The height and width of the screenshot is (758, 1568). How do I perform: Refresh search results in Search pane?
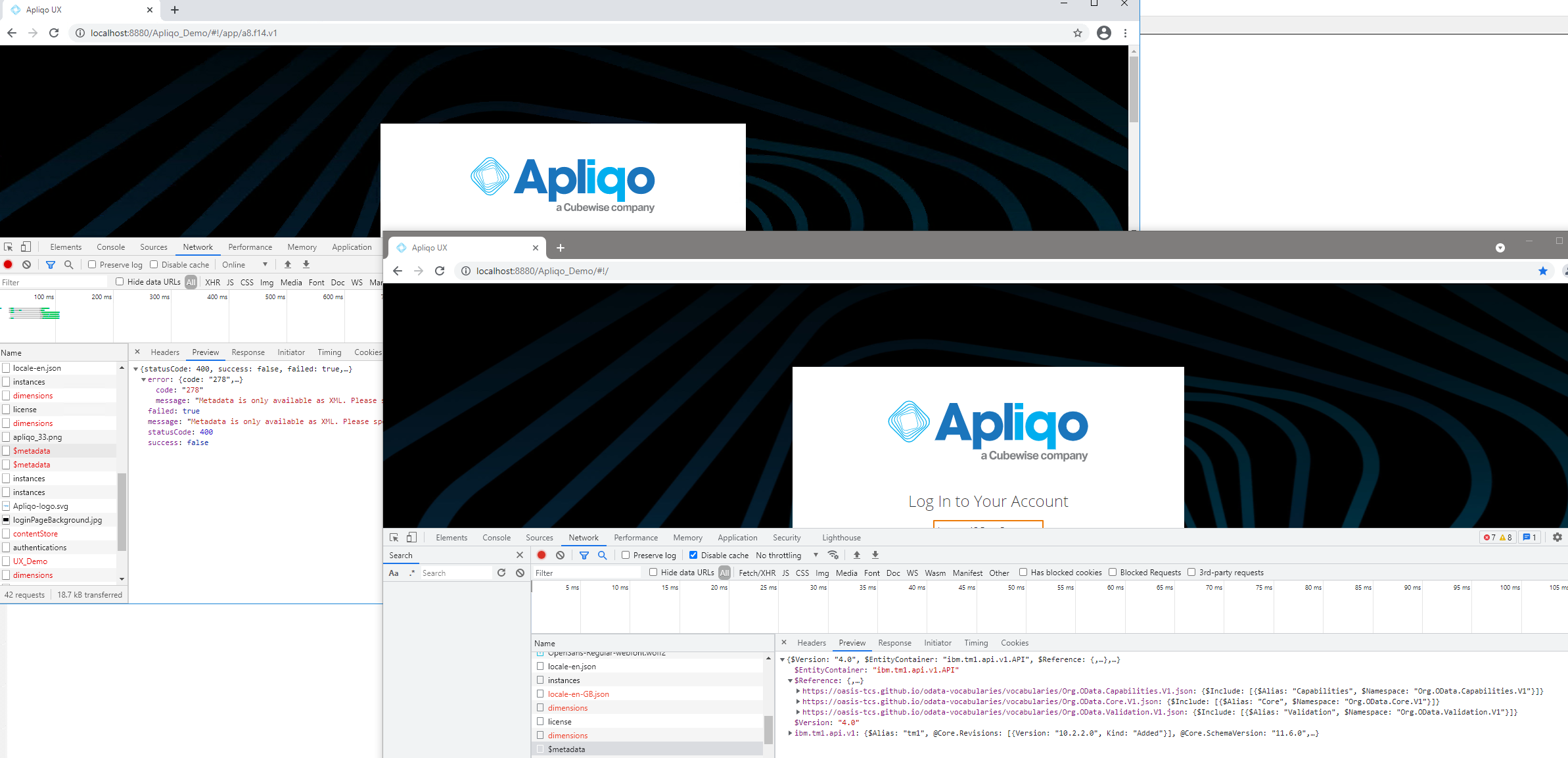(501, 573)
